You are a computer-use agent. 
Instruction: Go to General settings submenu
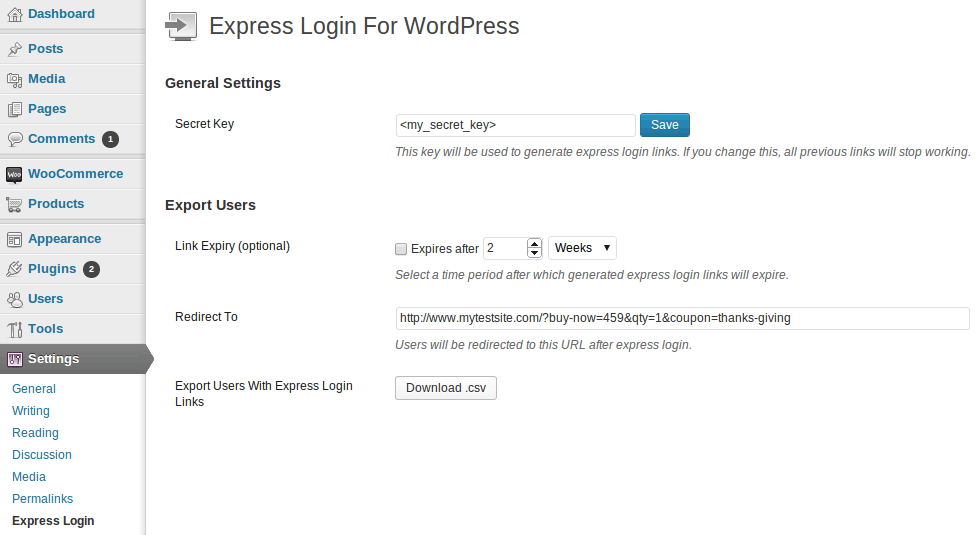34,389
